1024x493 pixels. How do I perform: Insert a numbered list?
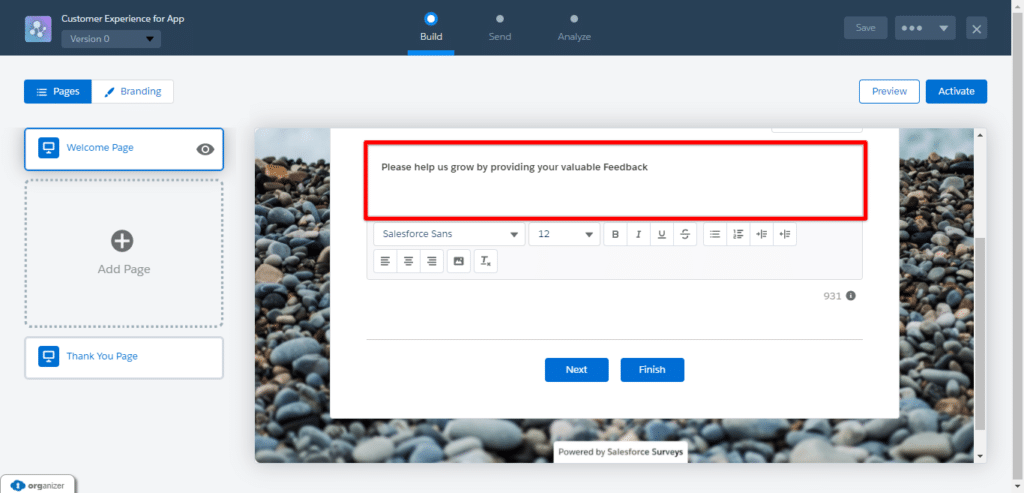tap(738, 234)
